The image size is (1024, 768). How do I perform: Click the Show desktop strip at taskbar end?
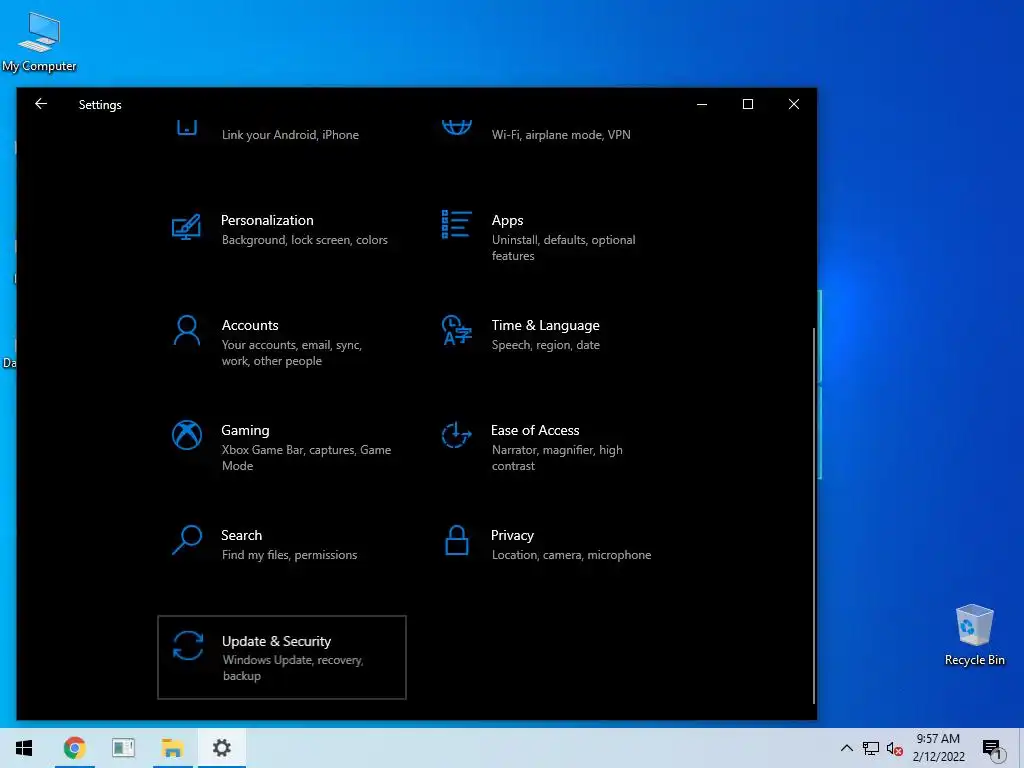click(1021, 748)
